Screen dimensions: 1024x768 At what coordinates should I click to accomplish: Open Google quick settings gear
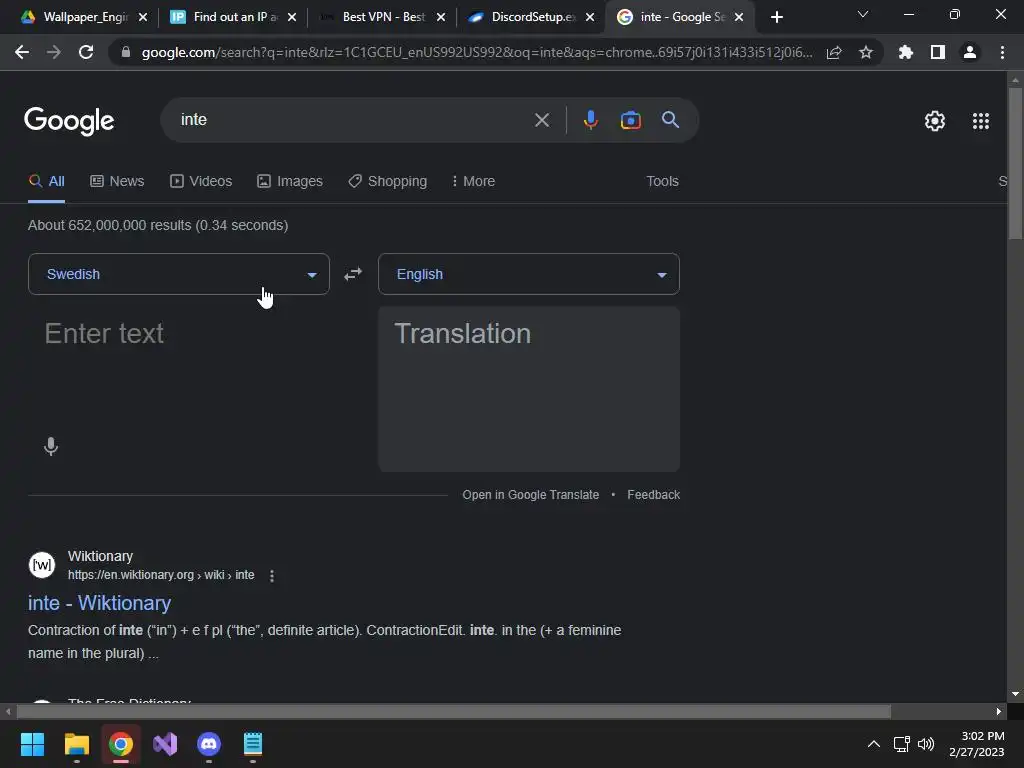pyautogui.click(x=935, y=121)
